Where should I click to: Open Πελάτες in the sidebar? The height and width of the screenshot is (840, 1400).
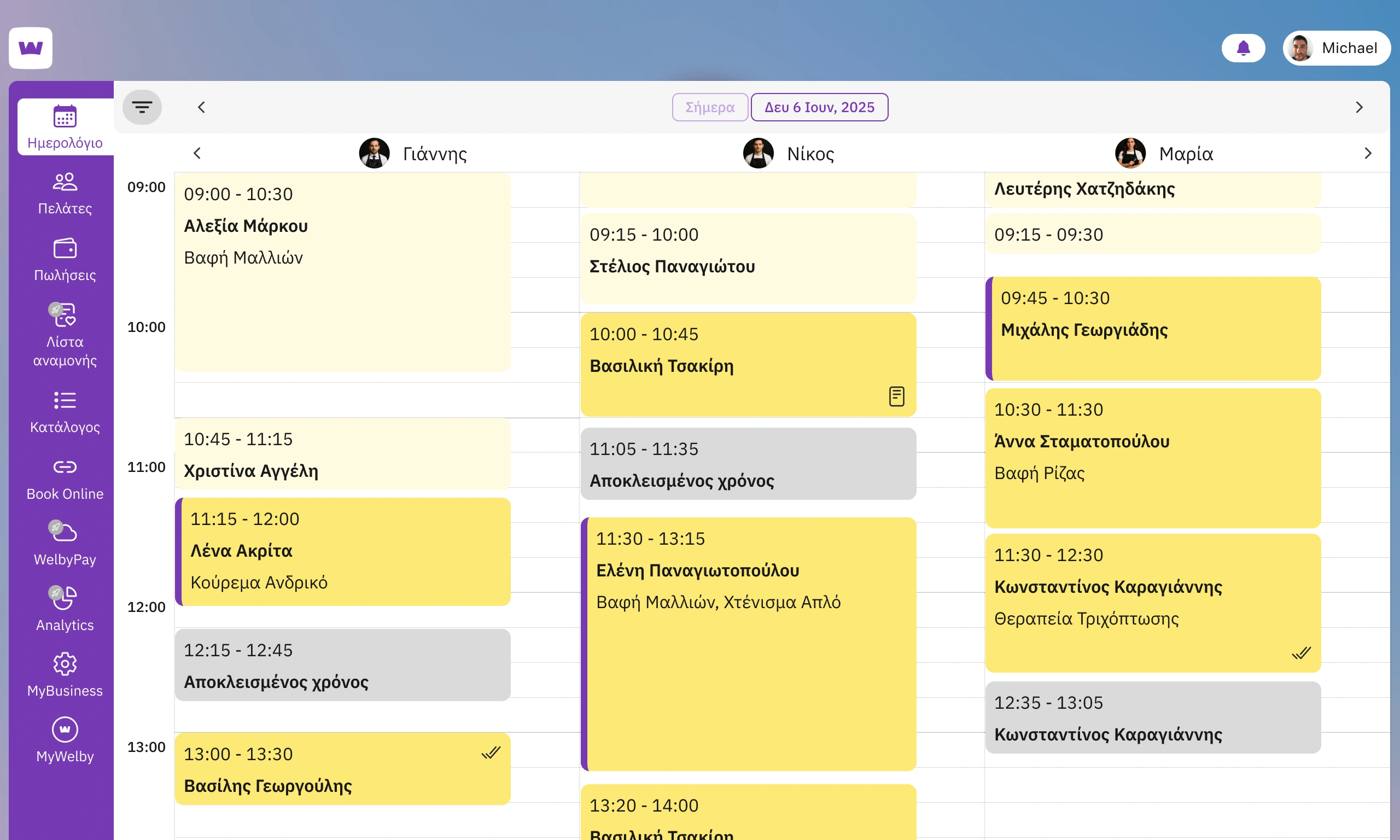point(65,194)
